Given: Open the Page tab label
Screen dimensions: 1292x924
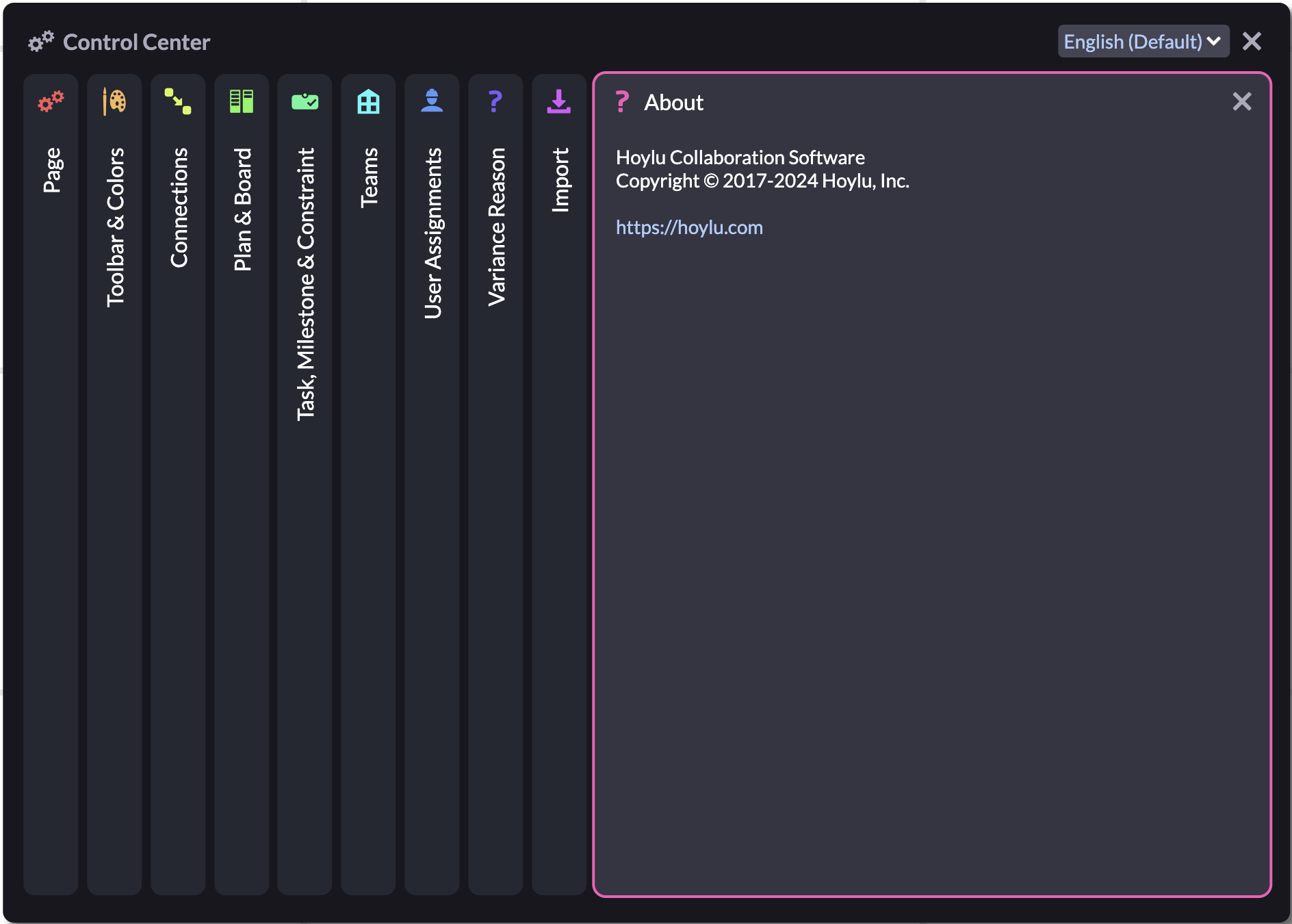Looking at the screenshot, I should pos(52,170).
